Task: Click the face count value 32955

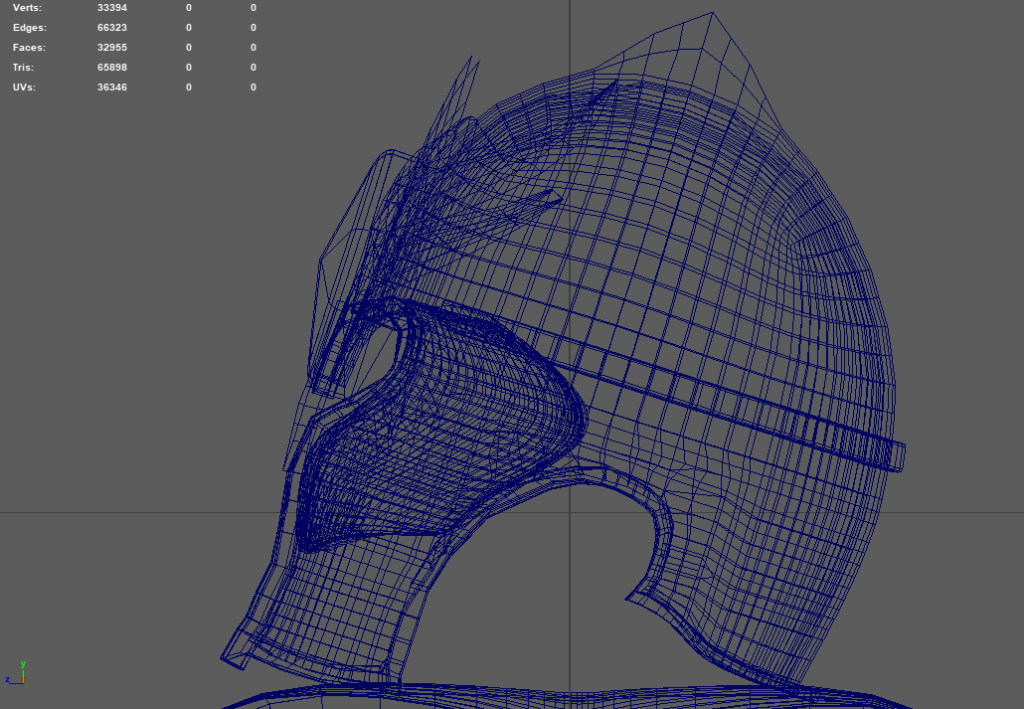Action: tap(112, 48)
